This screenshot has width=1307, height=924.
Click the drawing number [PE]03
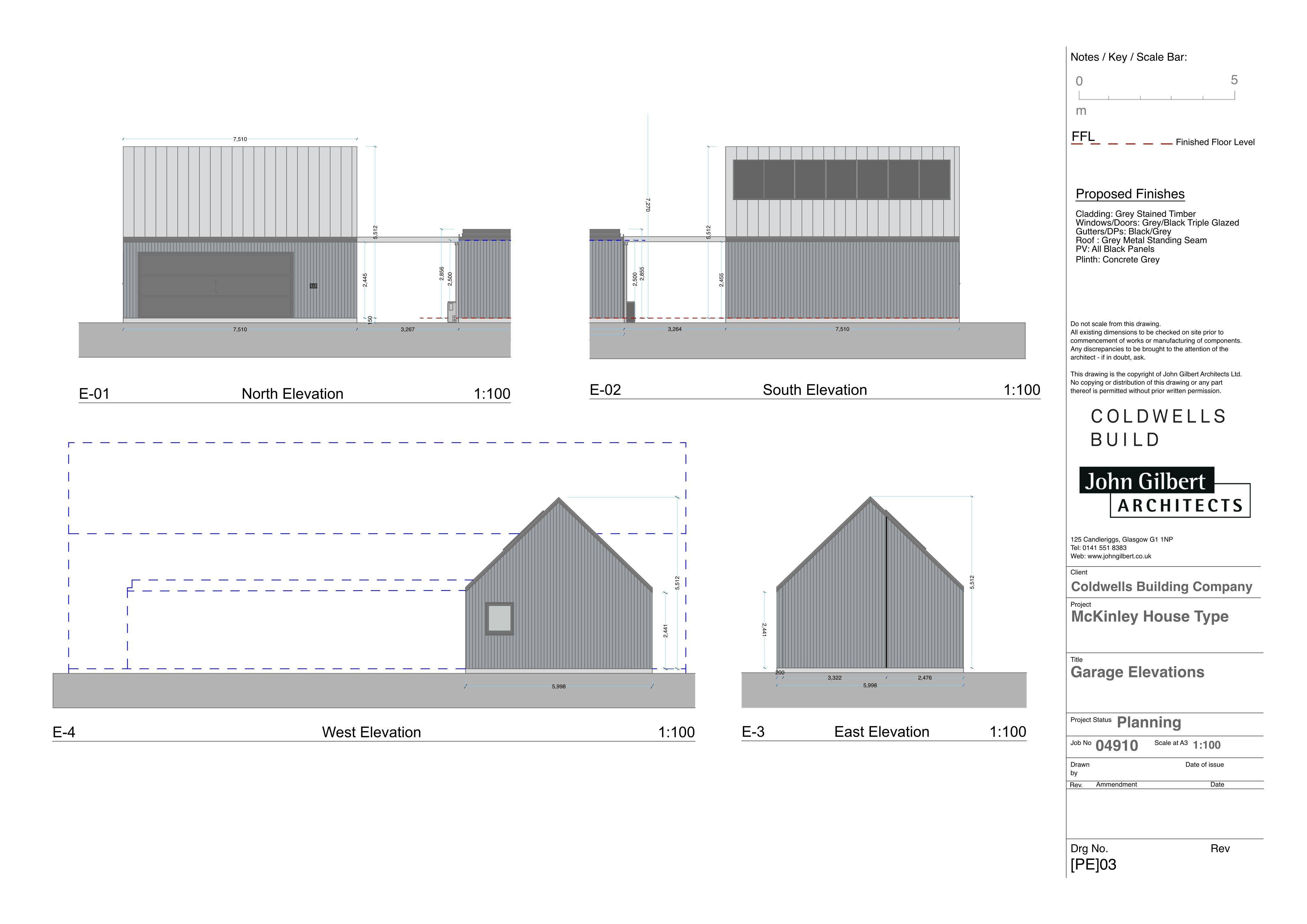[x=1093, y=865]
